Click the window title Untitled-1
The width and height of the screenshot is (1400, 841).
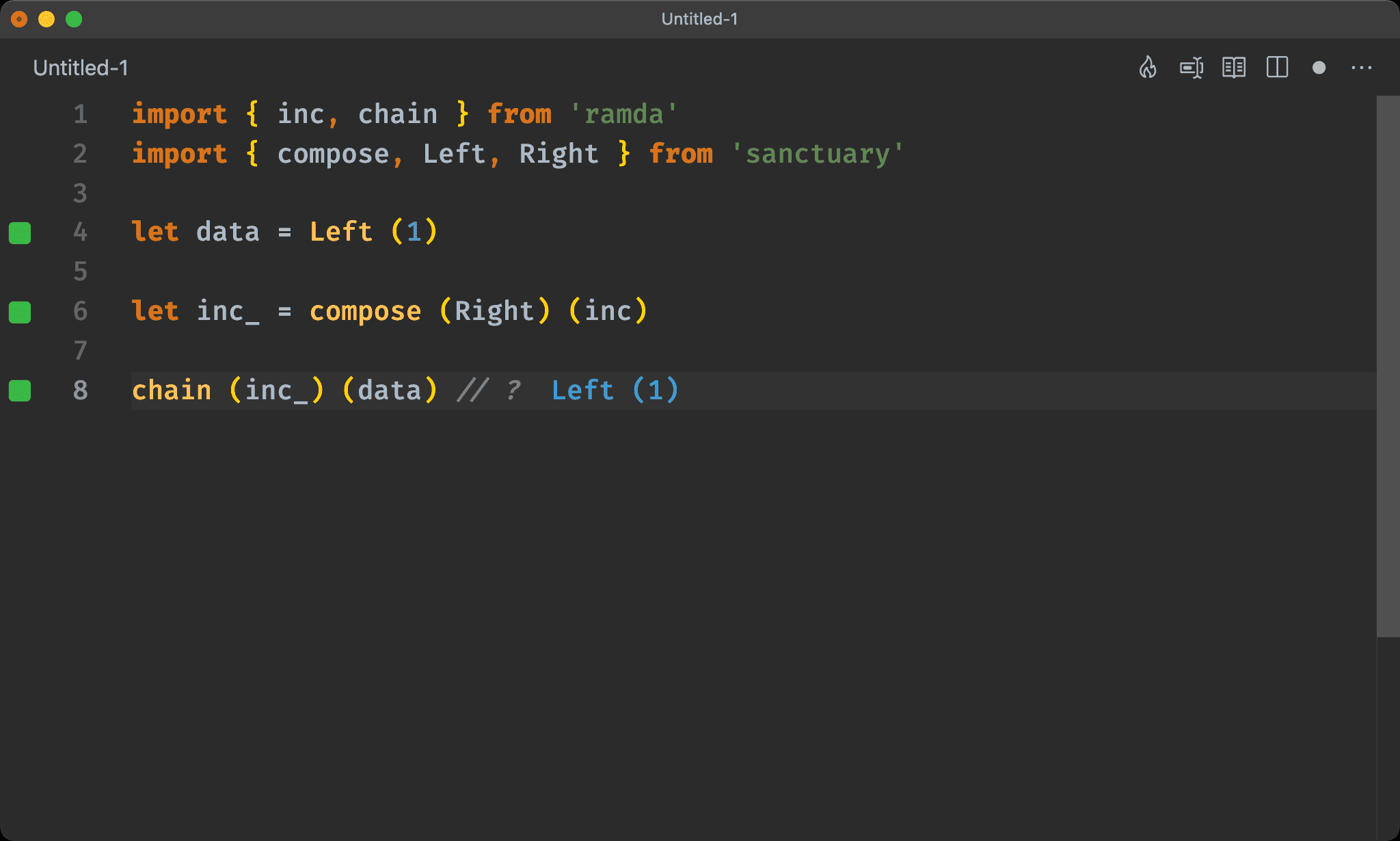click(x=700, y=19)
